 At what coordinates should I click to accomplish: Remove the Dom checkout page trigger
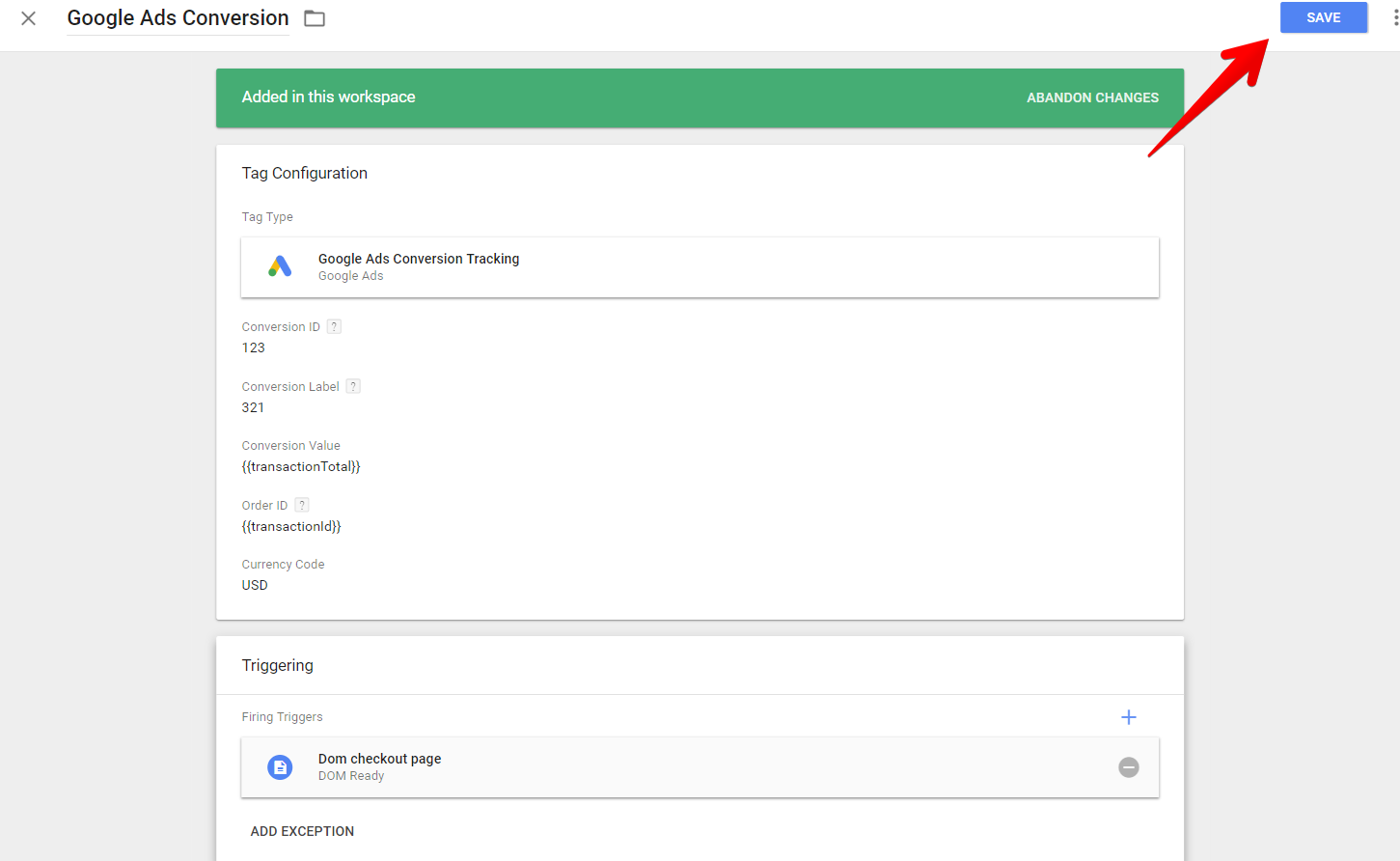pyautogui.click(x=1128, y=767)
